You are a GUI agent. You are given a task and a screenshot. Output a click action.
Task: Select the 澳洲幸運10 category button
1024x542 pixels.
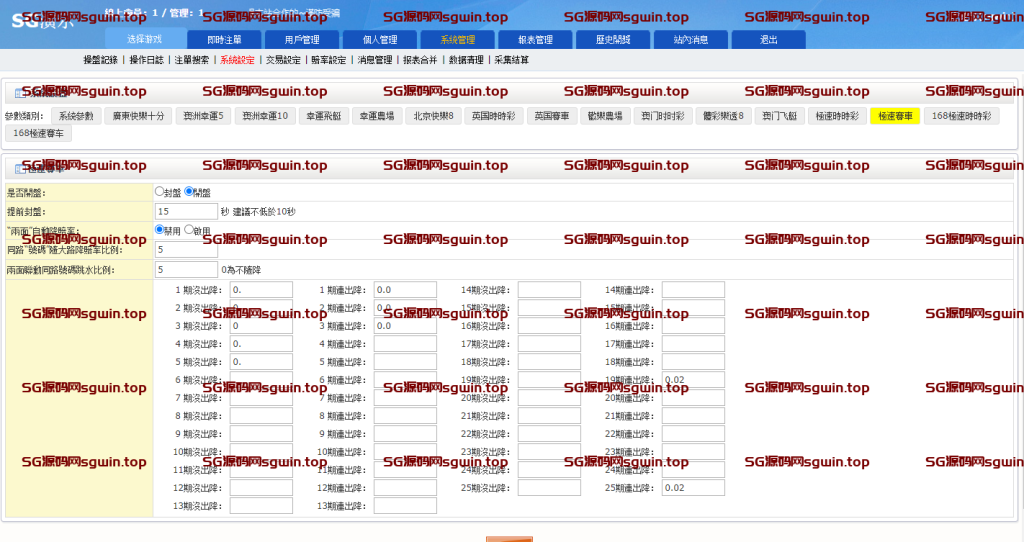(265, 116)
